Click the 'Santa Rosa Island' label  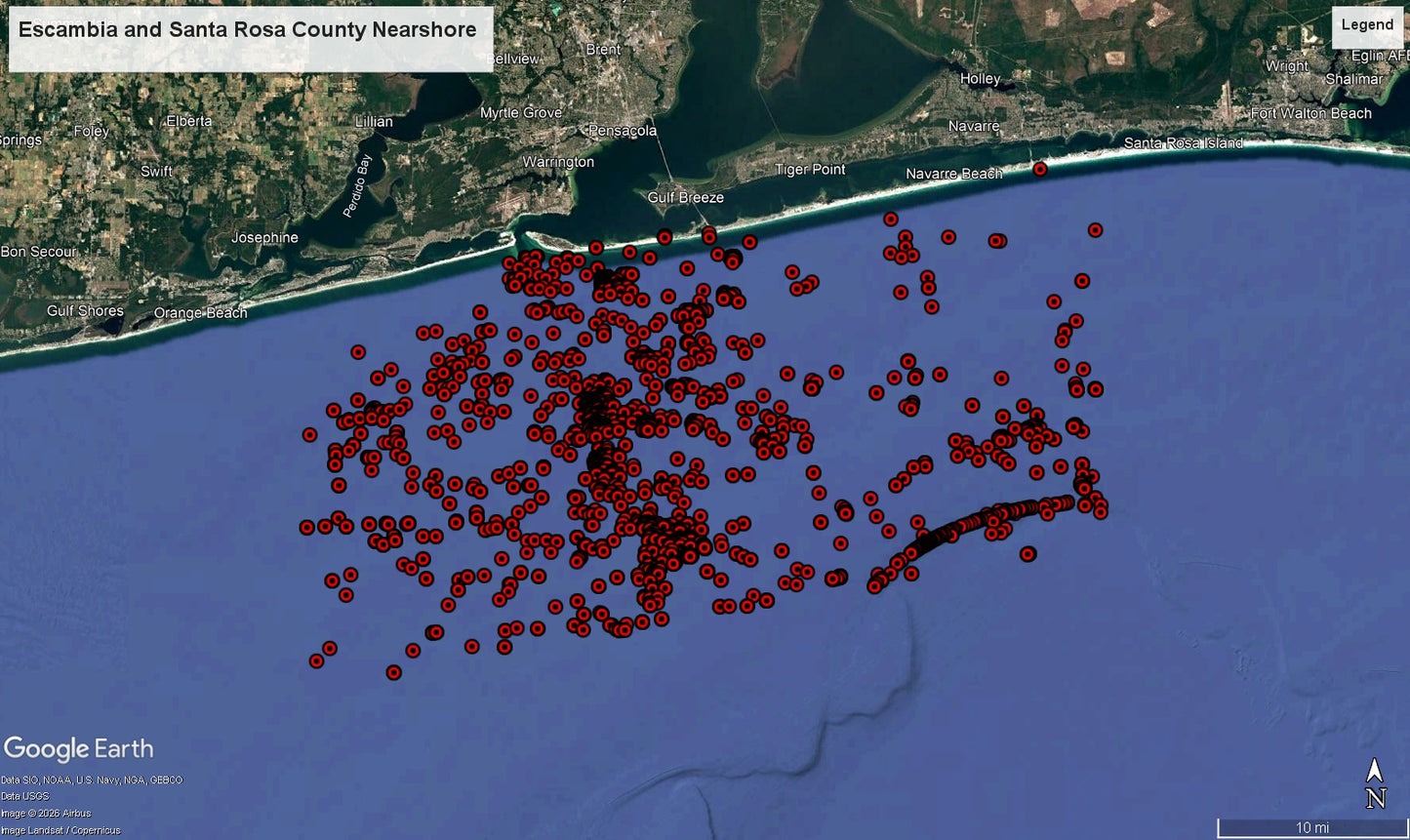coord(1184,143)
